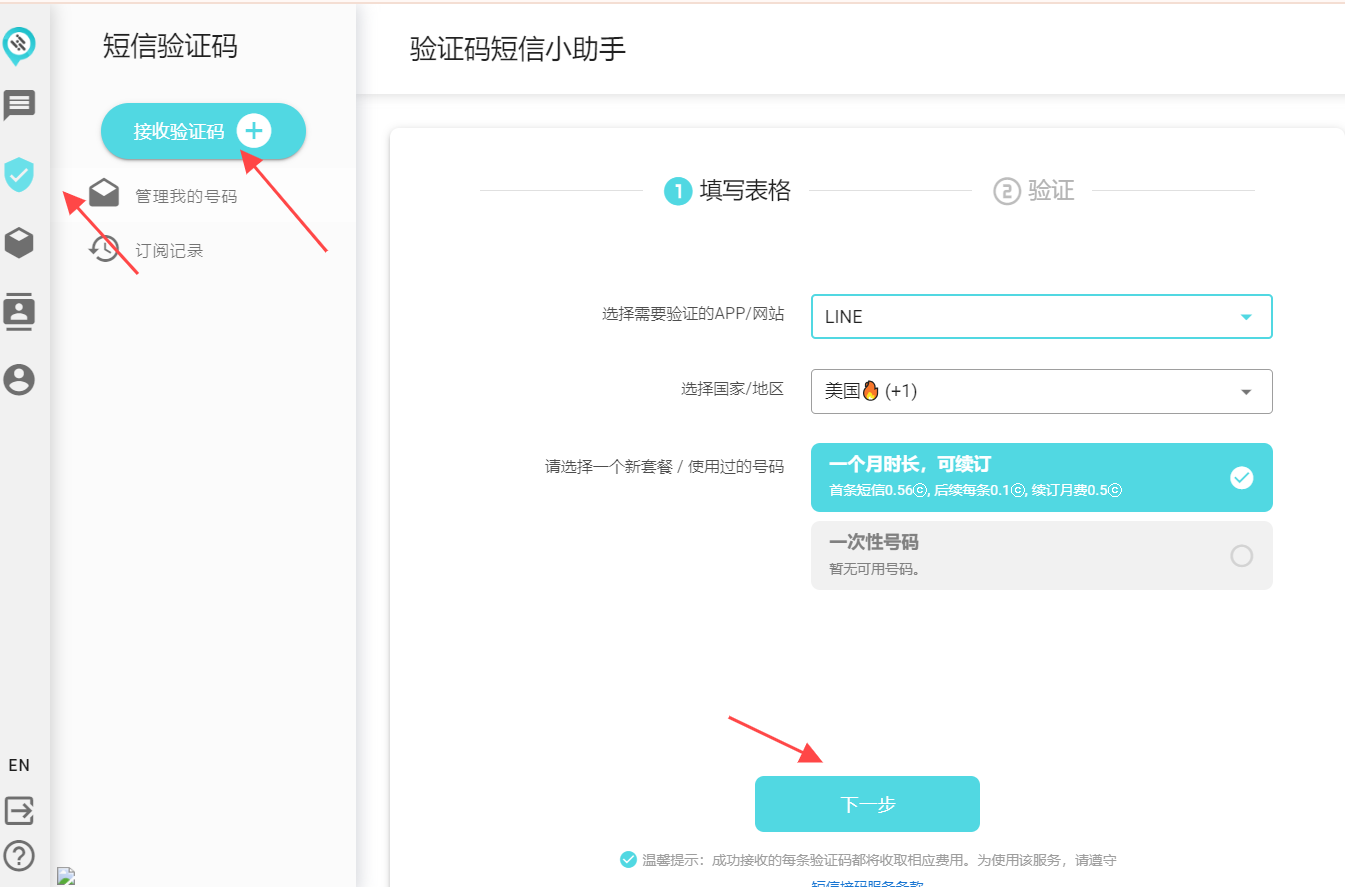Click the 下一步 button
The image size is (1345, 887).
point(867,804)
